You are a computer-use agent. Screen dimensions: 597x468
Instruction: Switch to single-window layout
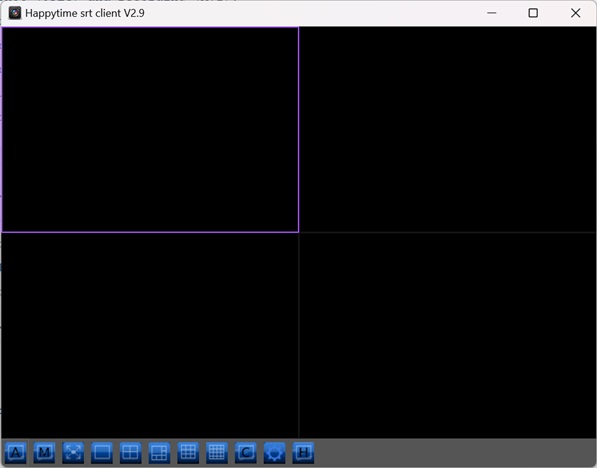102,452
